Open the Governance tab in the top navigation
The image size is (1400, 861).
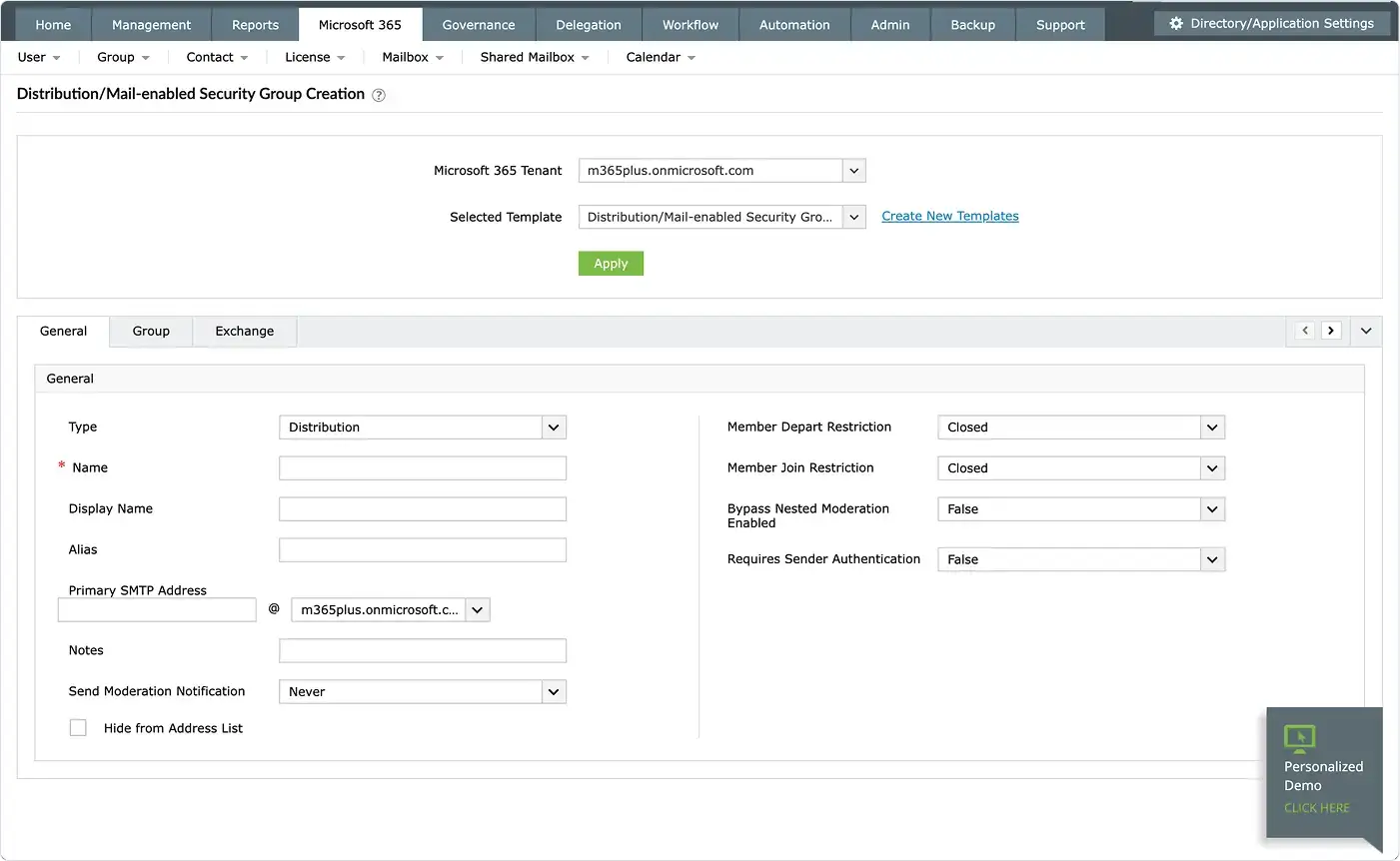click(x=478, y=23)
